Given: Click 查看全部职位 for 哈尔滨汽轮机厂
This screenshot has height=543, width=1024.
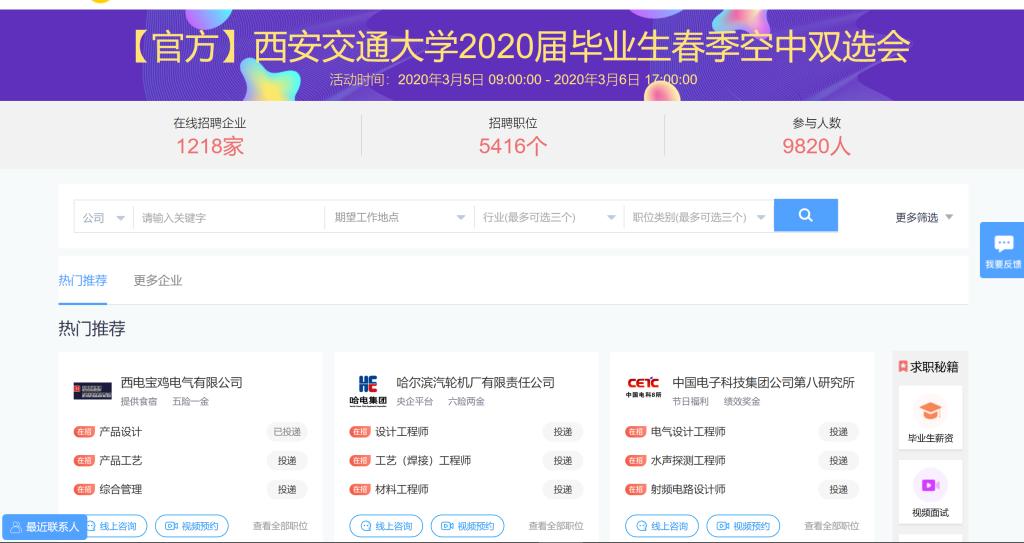Looking at the screenshot, I should (x=556, y=526).
